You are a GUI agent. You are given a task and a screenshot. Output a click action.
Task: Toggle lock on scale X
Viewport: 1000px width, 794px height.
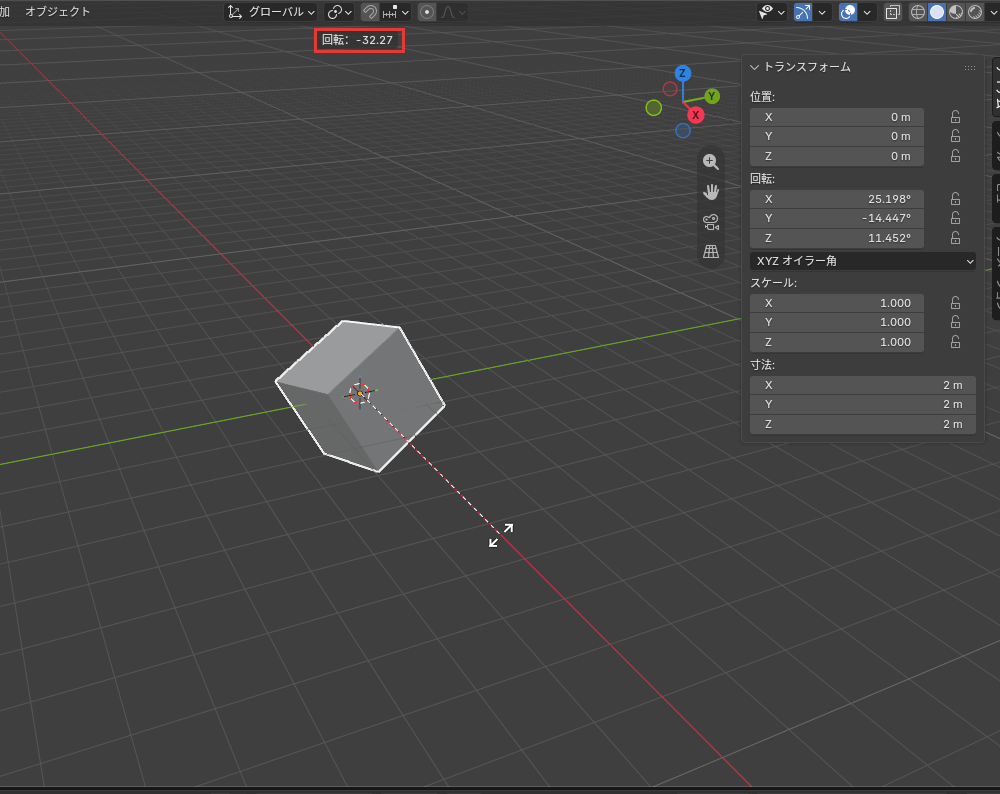[x=955, y=303]
